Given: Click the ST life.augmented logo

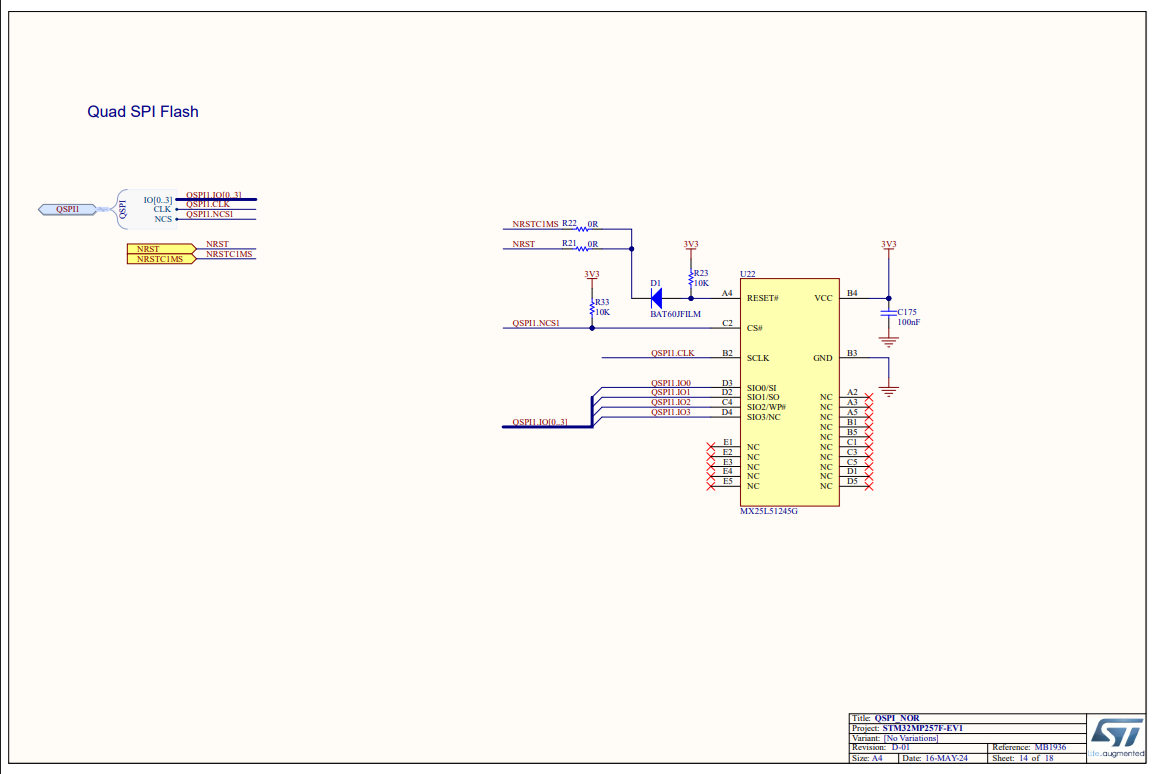Looking at the screenshot, I should pyautogui.click(x=1116, y=738).
